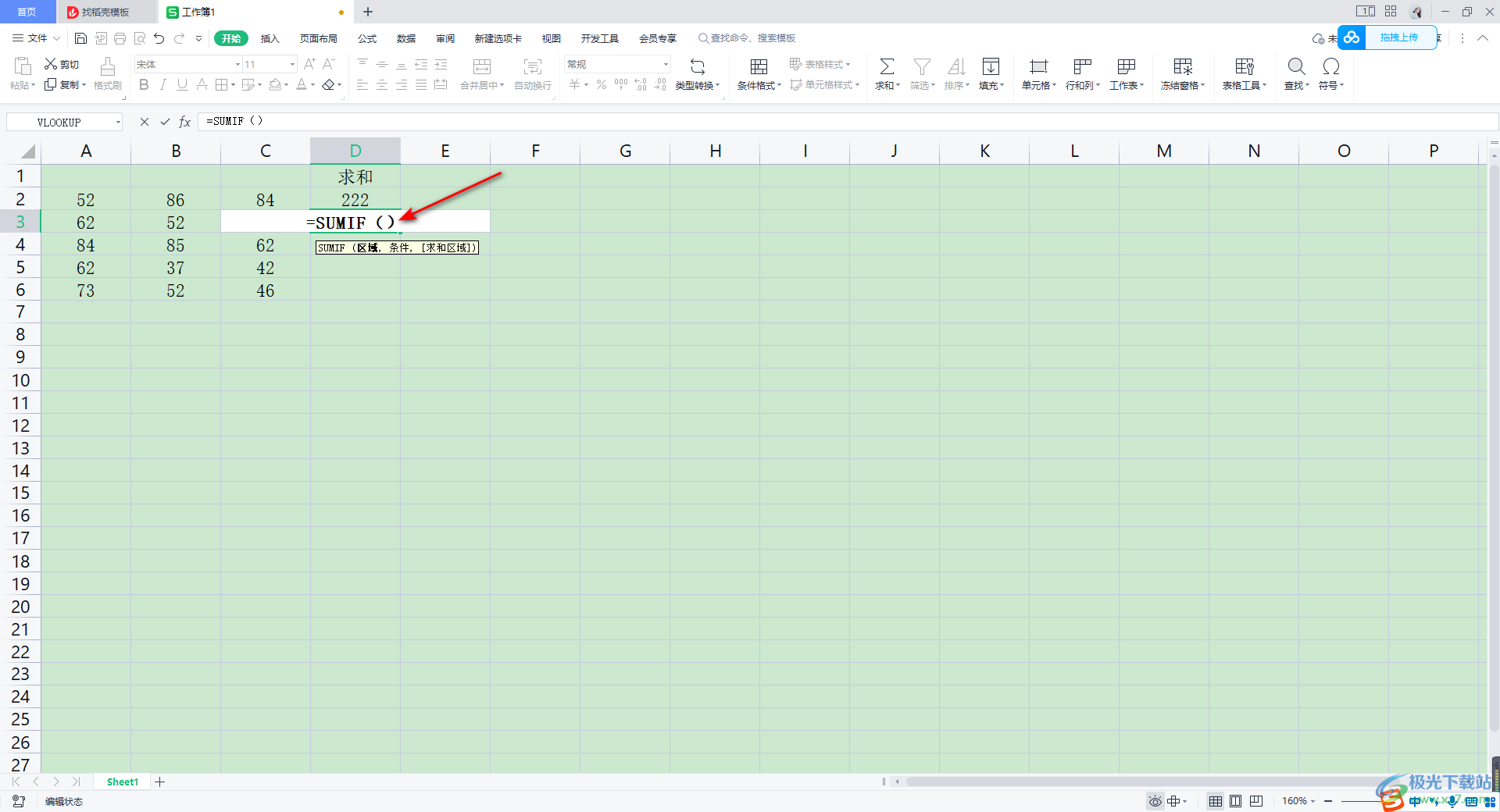Switch to the 找稻壳模板 tab
This screenshot has width=1500, height=812.
(x=106, y=12)
